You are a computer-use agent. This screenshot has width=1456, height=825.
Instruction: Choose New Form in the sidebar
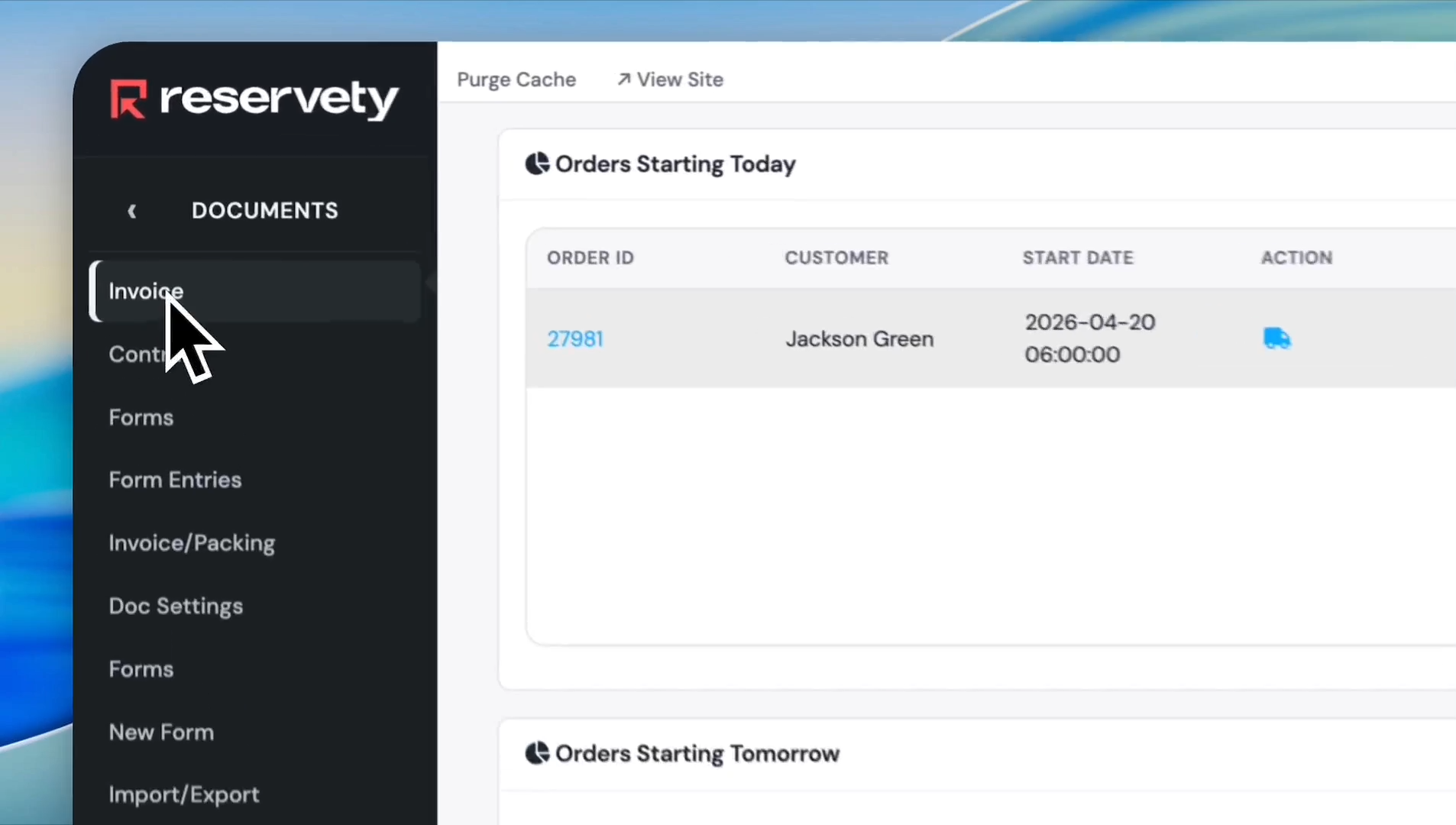[161, 732]
